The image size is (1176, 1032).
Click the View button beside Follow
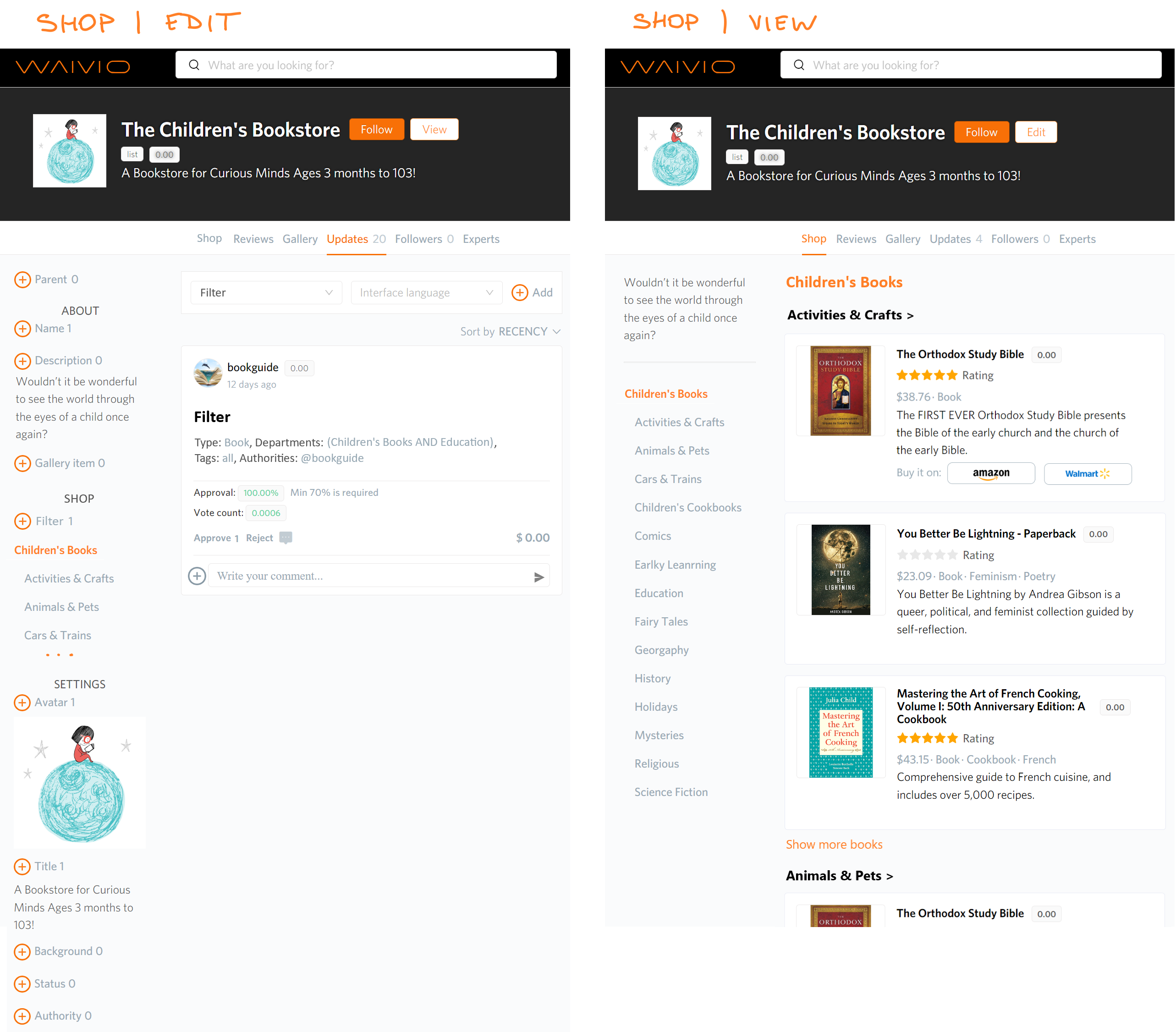click(434, 129)
